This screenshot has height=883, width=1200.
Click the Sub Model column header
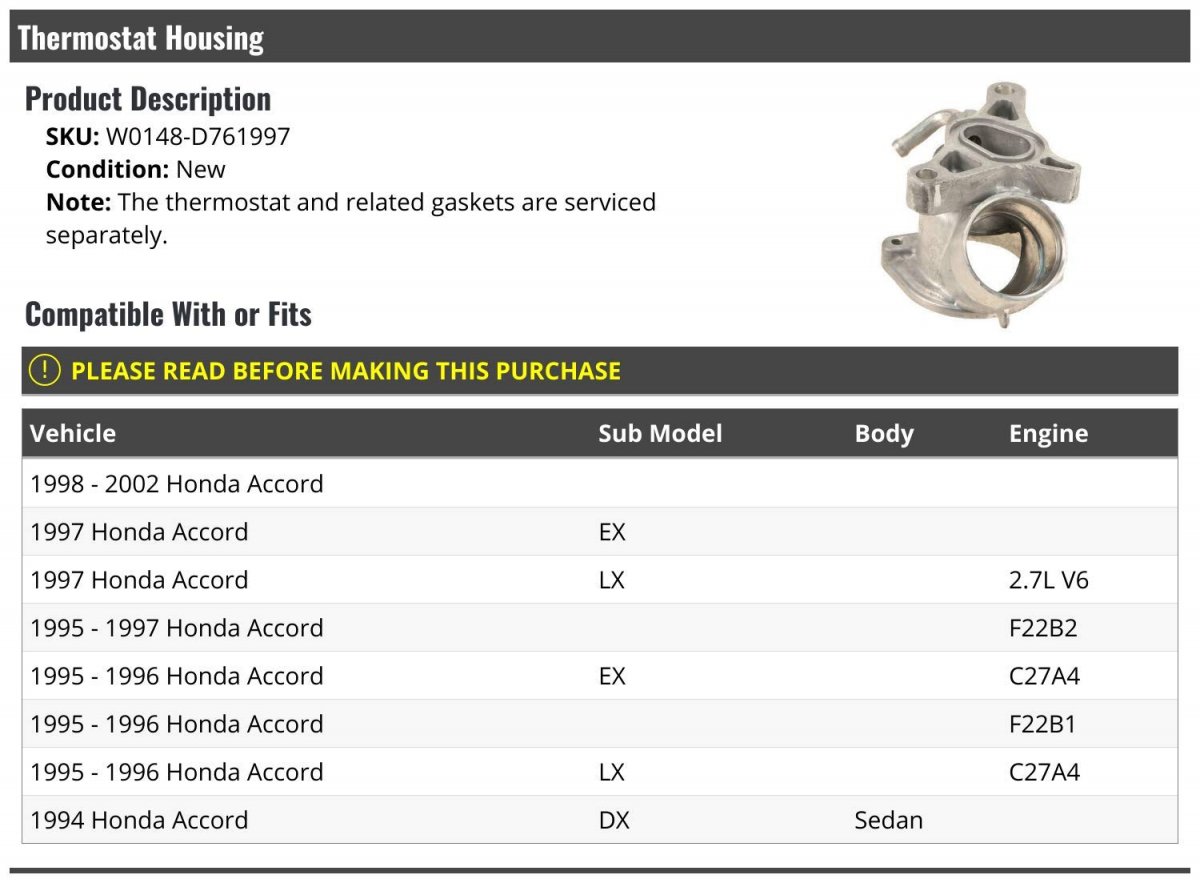pos(660,433)
